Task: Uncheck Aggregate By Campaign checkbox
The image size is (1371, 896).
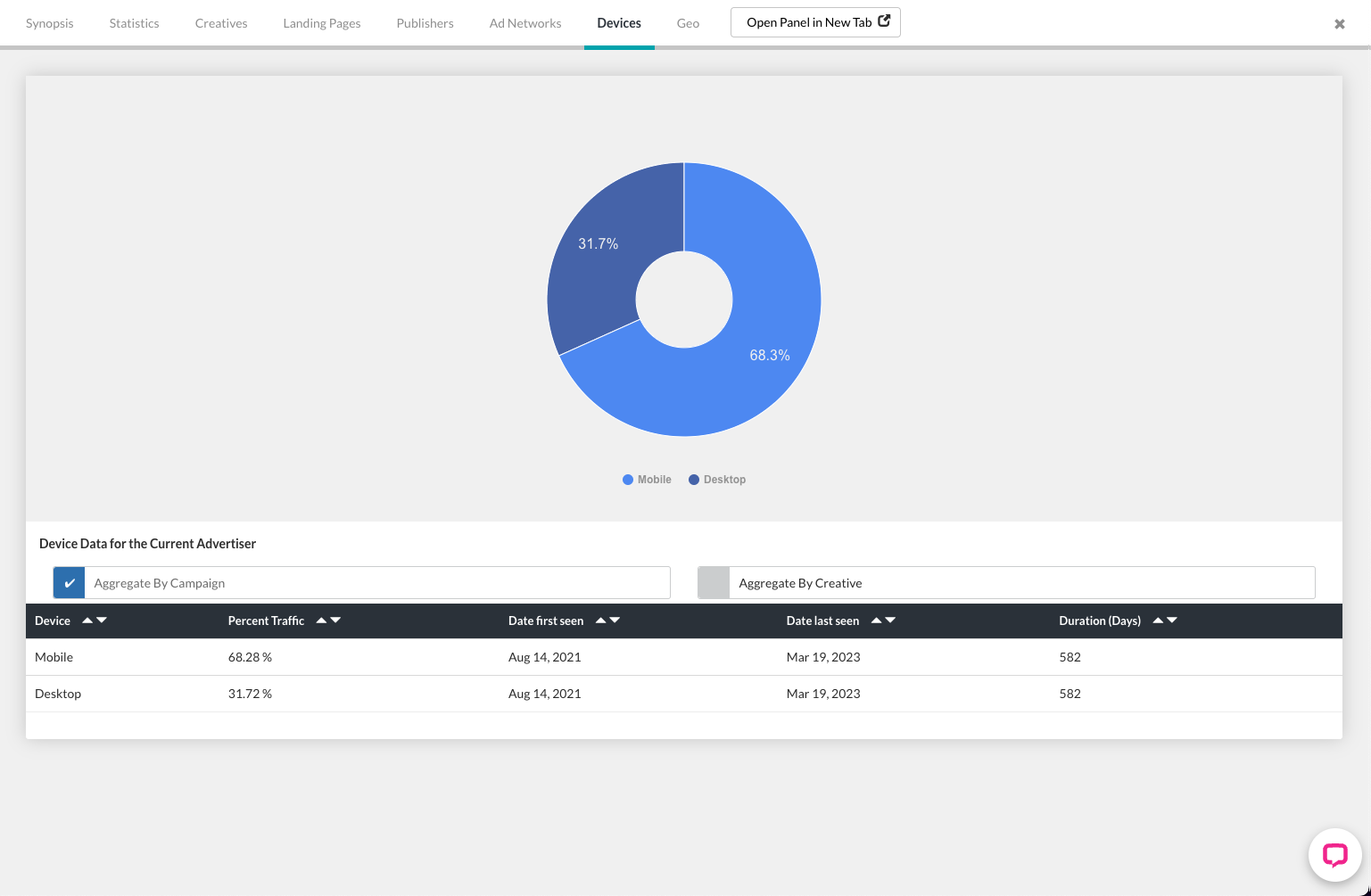Action: (69, 583)
